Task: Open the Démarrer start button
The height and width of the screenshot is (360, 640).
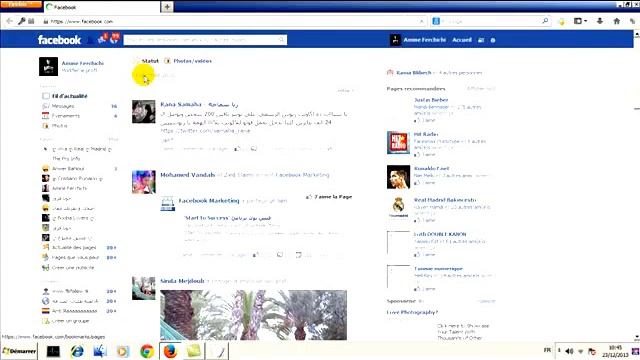Action: coord(19,351)
